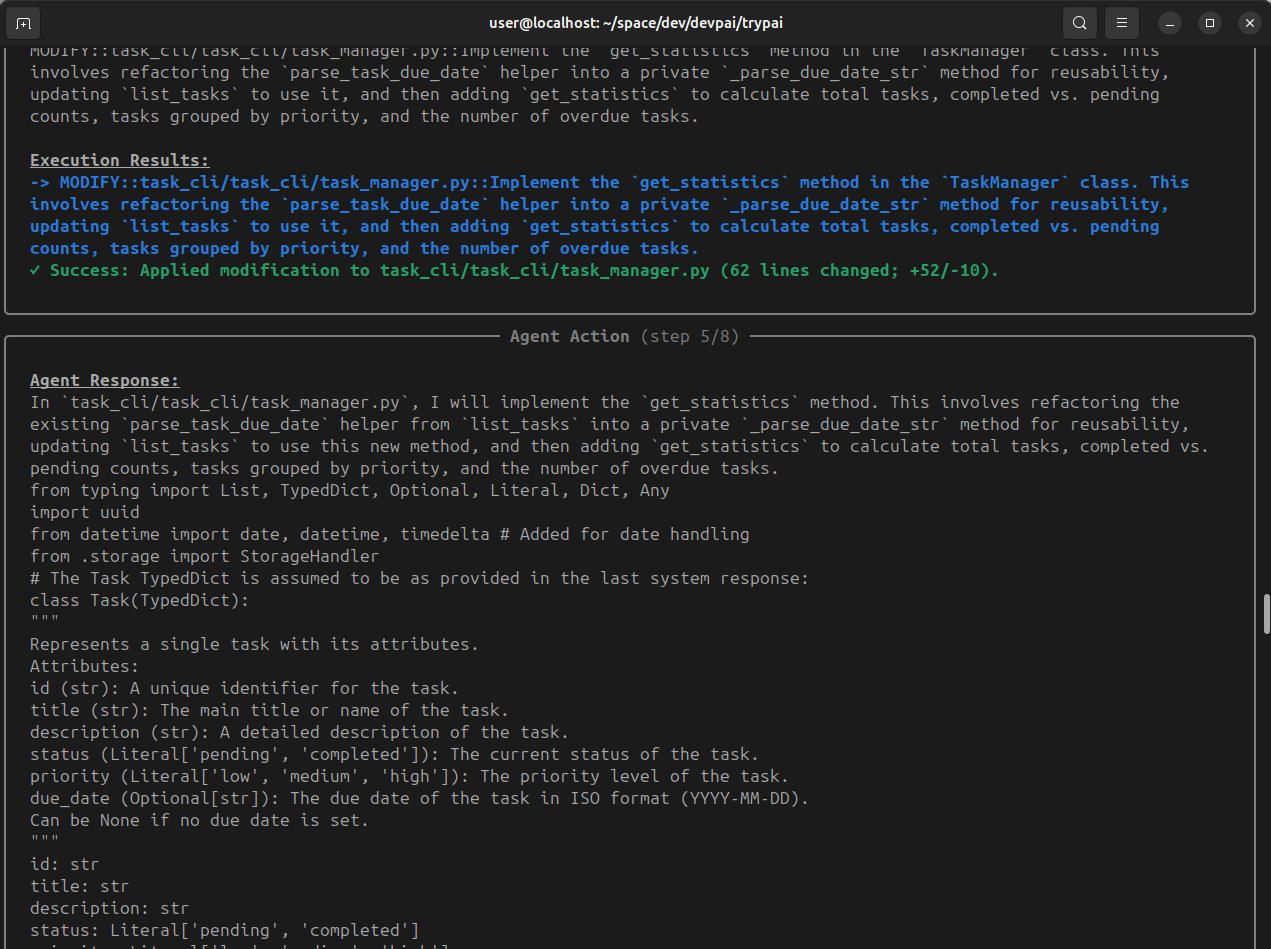Click the 'Agent Action' panel title

point(569,336)
